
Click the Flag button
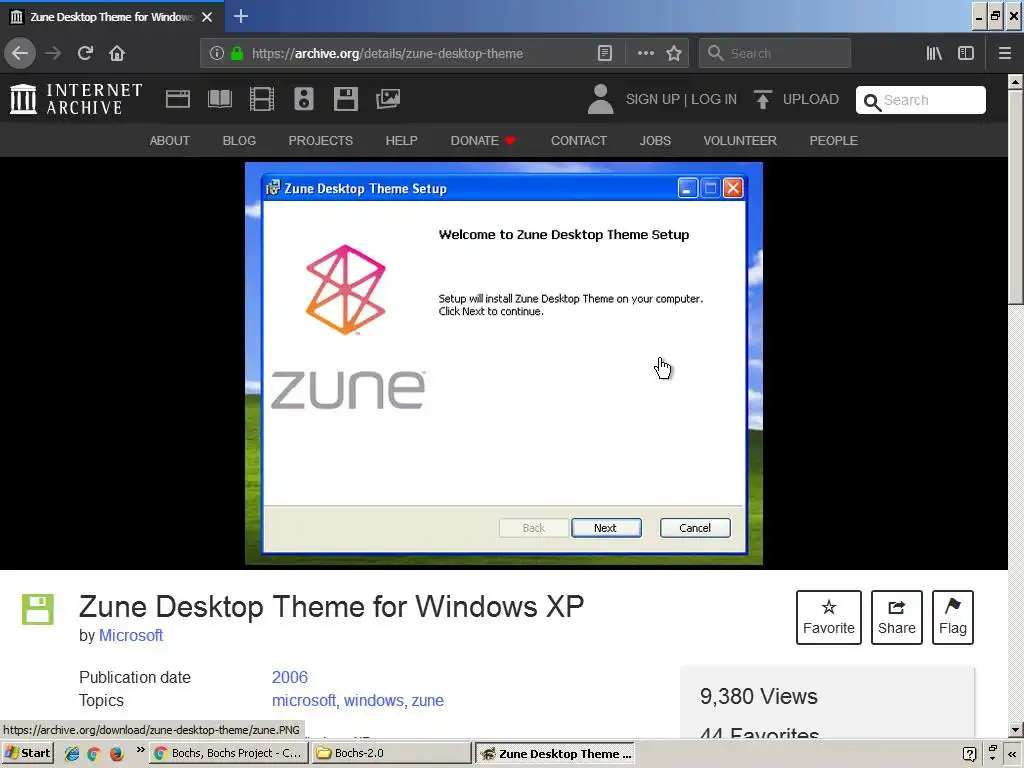[x=953, y=617]
